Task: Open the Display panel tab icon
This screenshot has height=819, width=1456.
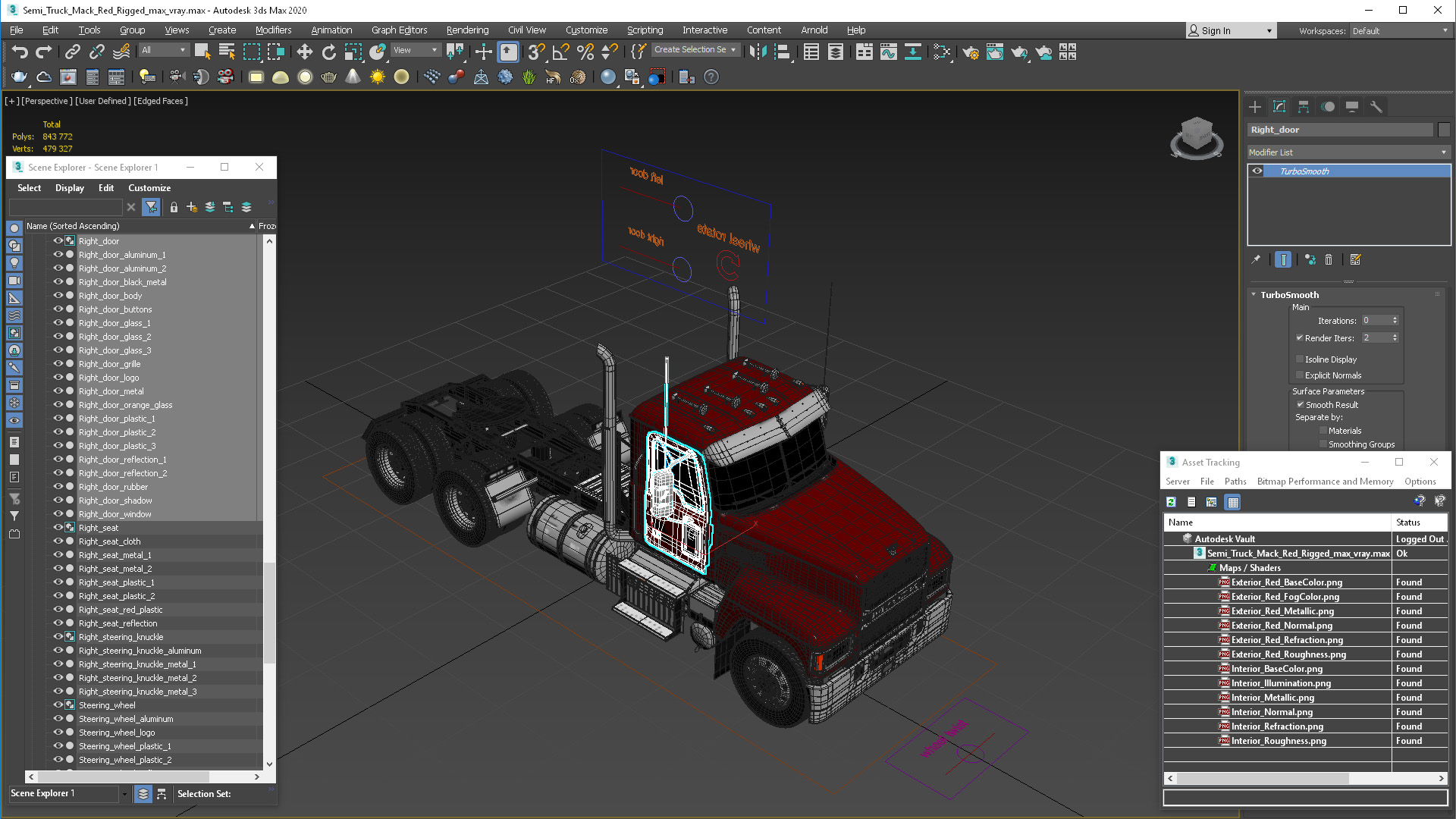Action: tap(1352, 107)
